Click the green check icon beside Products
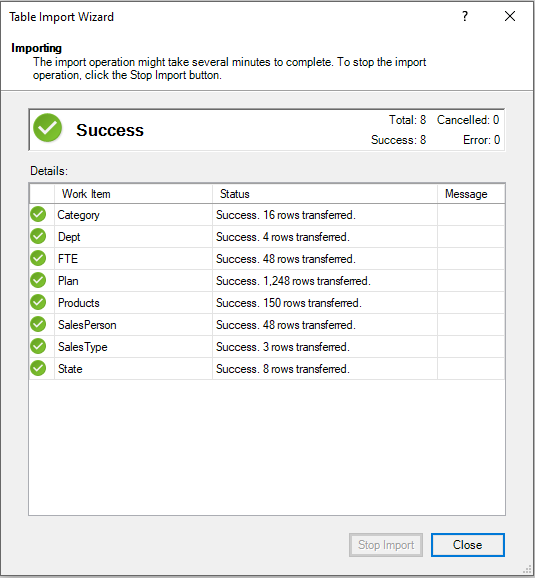Image resolution: width=535 pixels, height=578 pixels. 38,302
